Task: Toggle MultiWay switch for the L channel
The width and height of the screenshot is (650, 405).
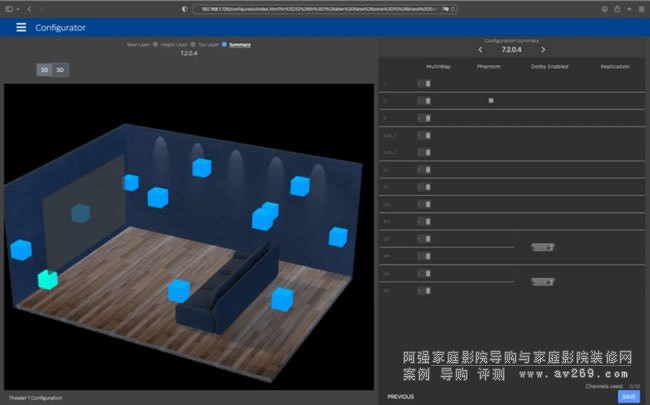Action: pos(423,84)
